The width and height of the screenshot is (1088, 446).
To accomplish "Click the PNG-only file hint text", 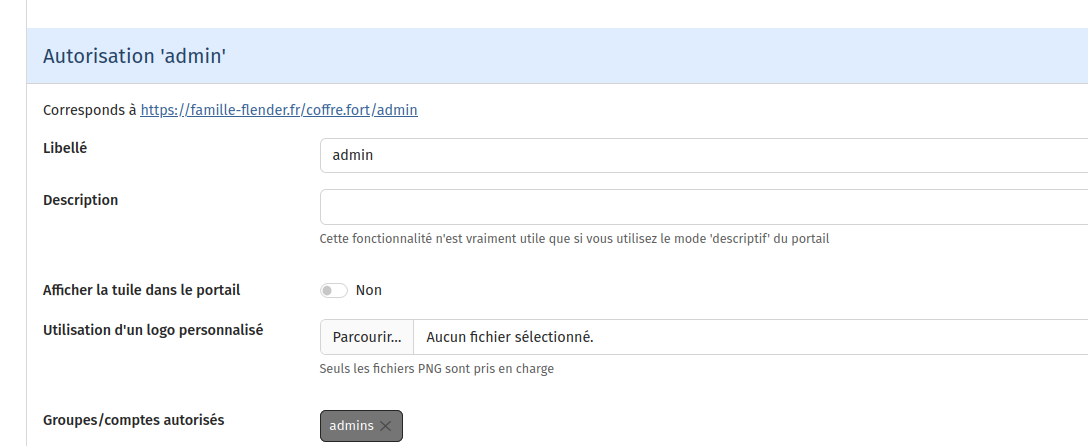I will pos(436,369).
